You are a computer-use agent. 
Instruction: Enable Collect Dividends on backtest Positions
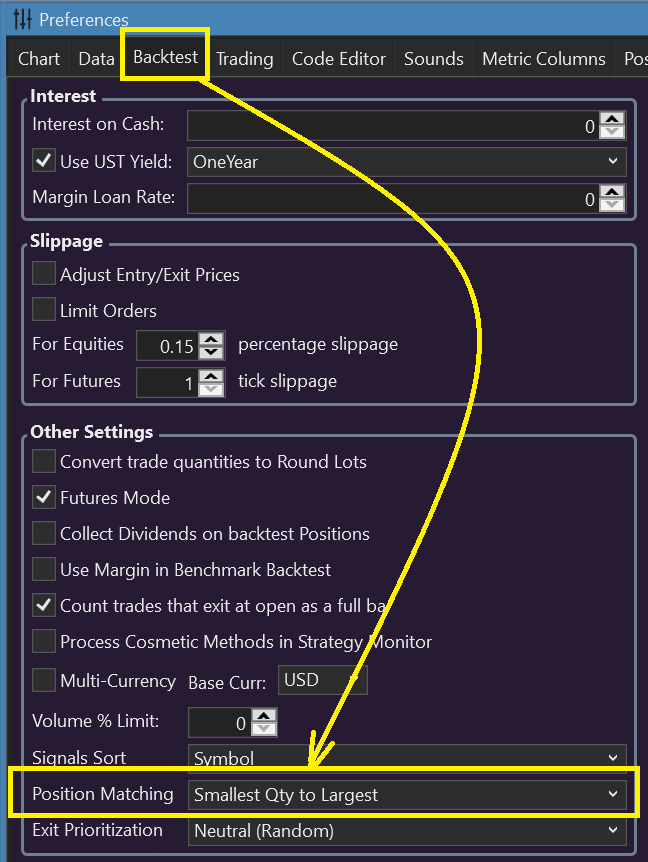coord(43,533)
